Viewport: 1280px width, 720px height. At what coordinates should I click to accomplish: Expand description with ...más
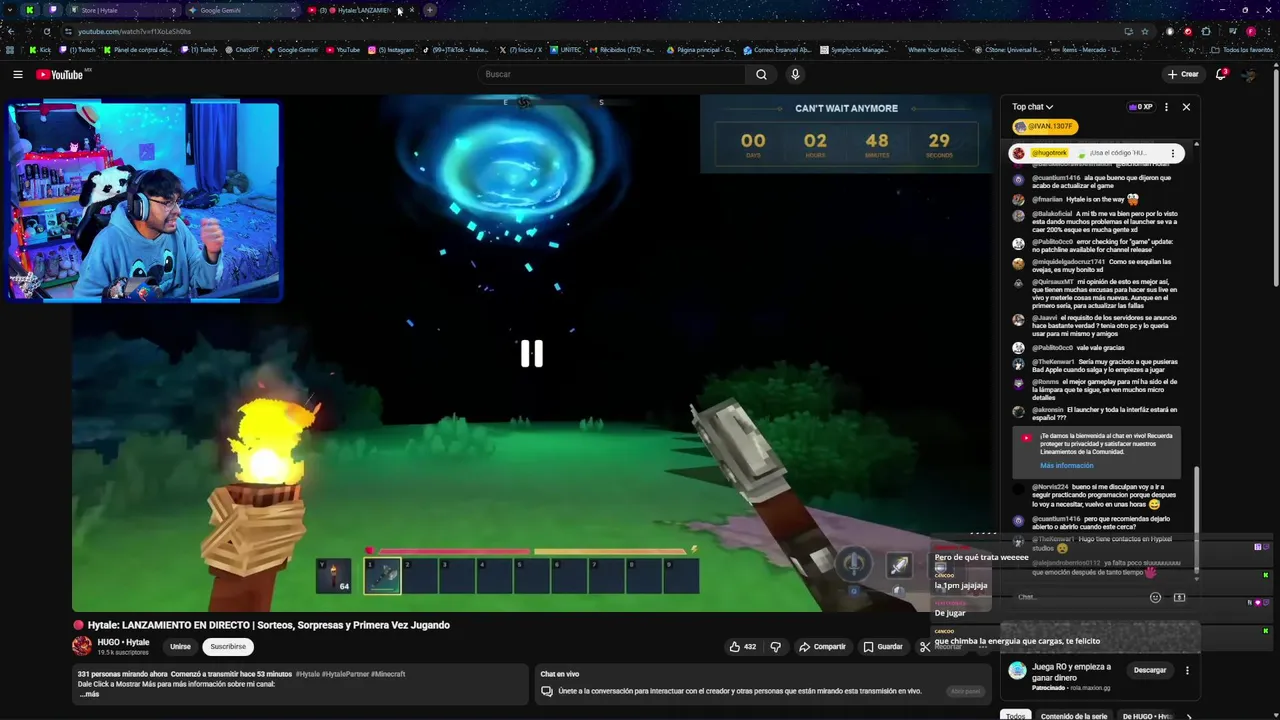coord(89,694)
